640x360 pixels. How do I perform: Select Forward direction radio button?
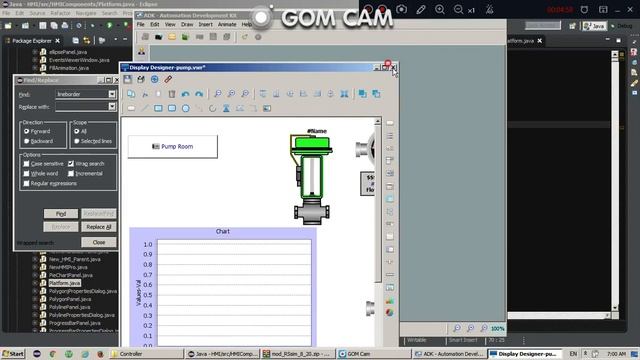pos(27,131)
